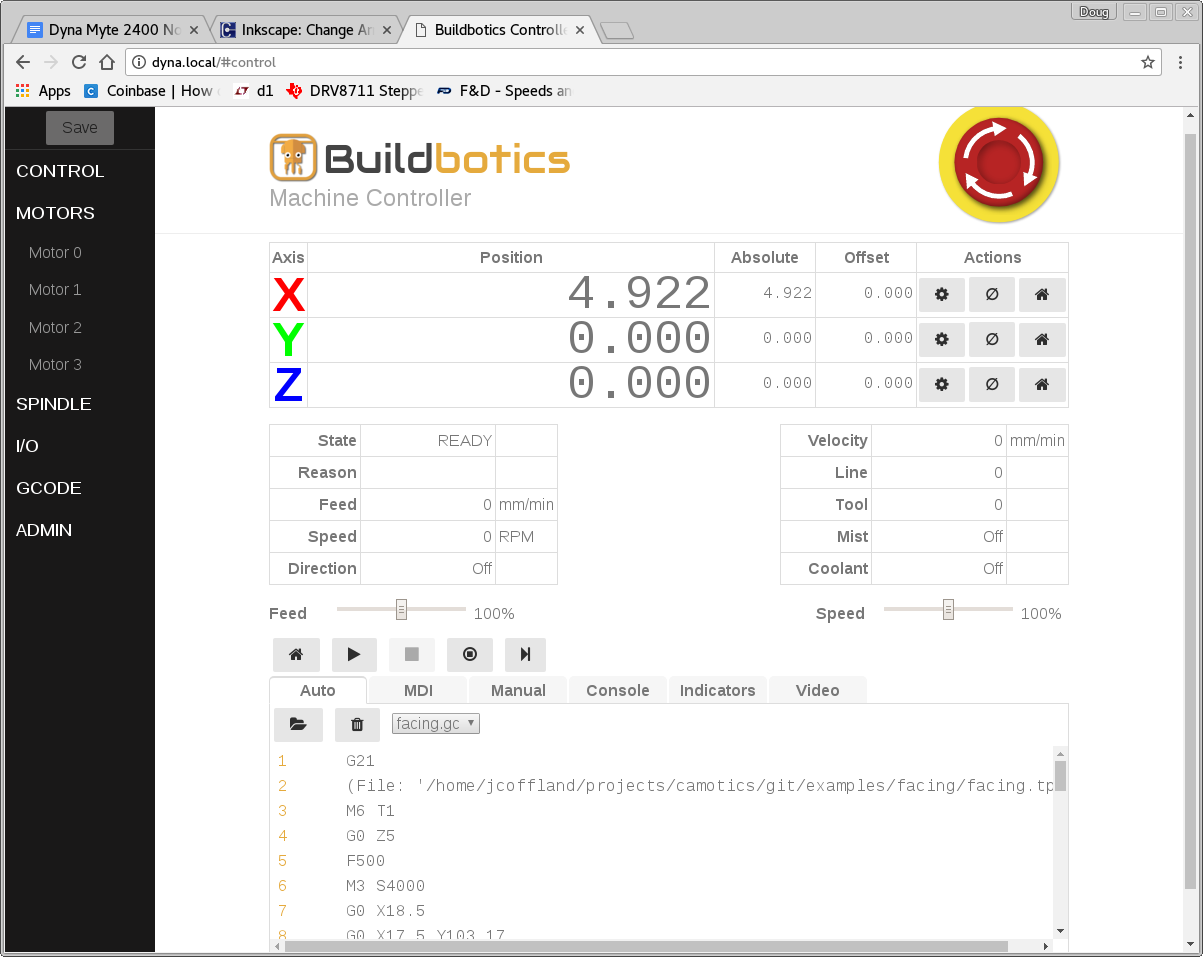Select the Console tab

(x=617, y=690)
